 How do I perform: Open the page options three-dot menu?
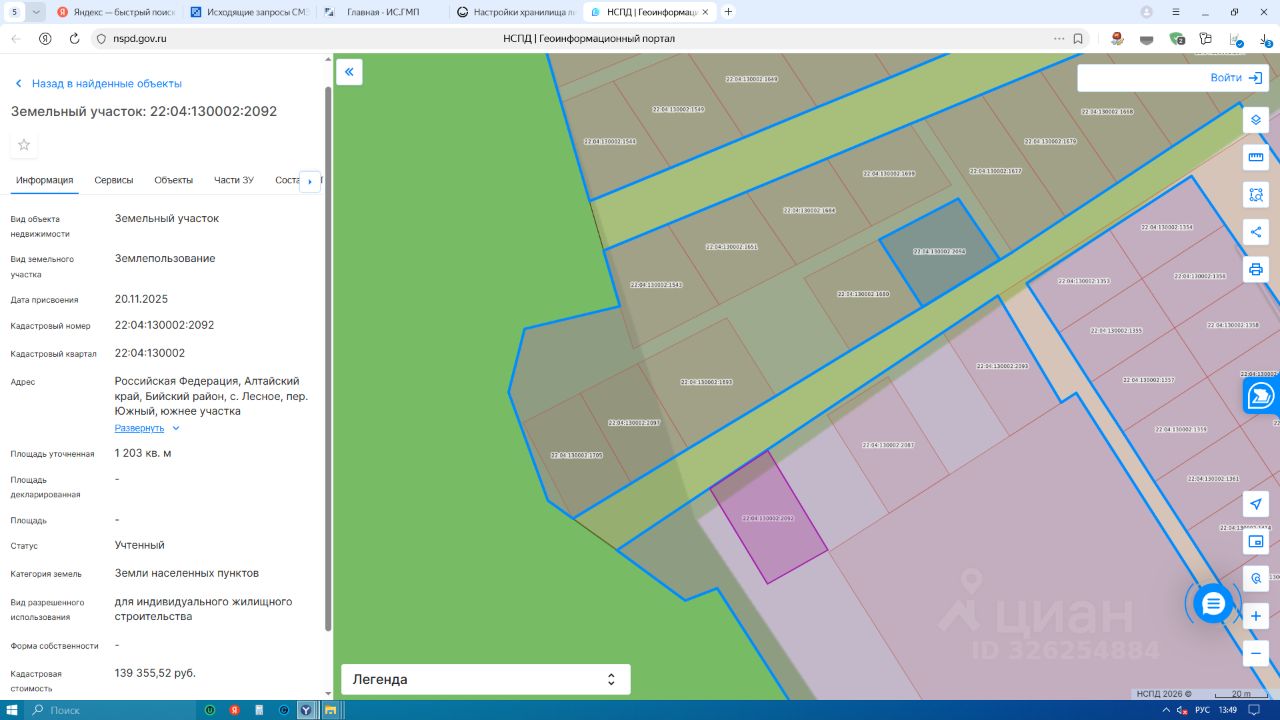(x=1059, y=39)
